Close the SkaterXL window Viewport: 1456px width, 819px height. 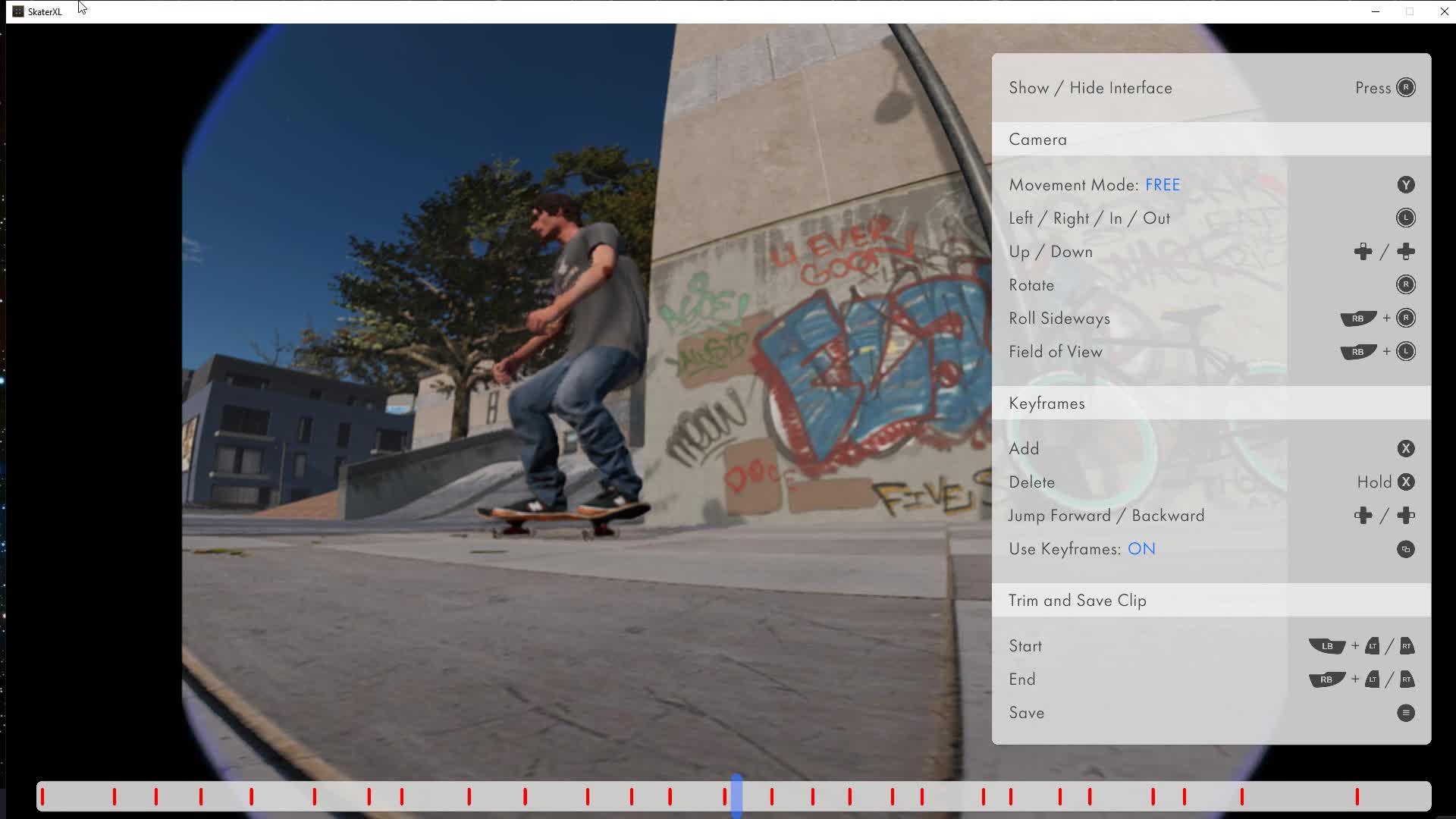[x=1444, y=11]
